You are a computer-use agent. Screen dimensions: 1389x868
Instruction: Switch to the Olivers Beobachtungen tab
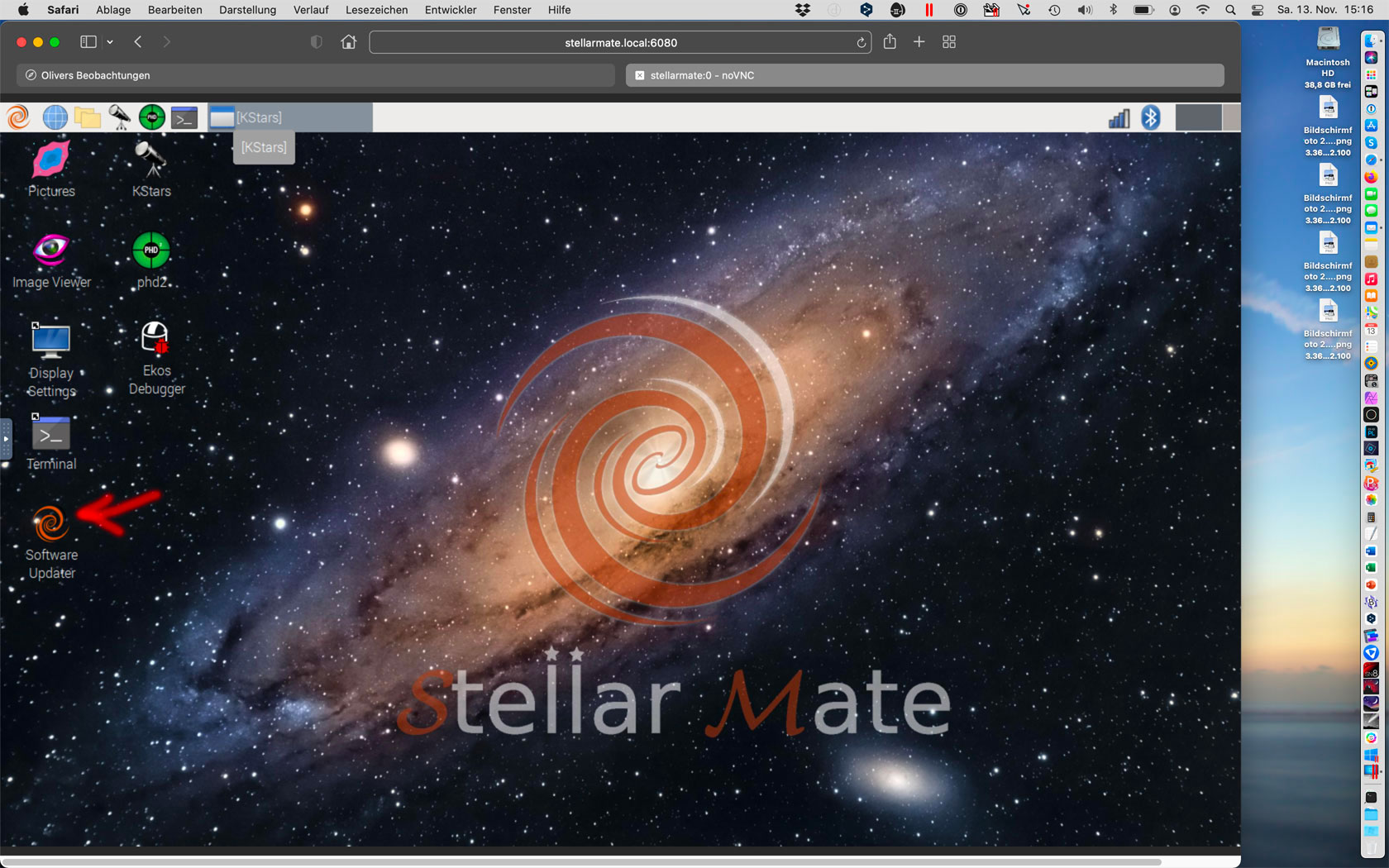click(x=316, y=75)
